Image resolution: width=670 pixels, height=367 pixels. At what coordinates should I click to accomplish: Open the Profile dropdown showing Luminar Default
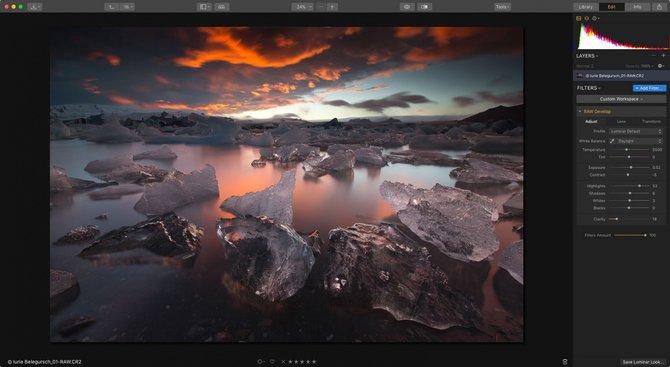point(636,132)
